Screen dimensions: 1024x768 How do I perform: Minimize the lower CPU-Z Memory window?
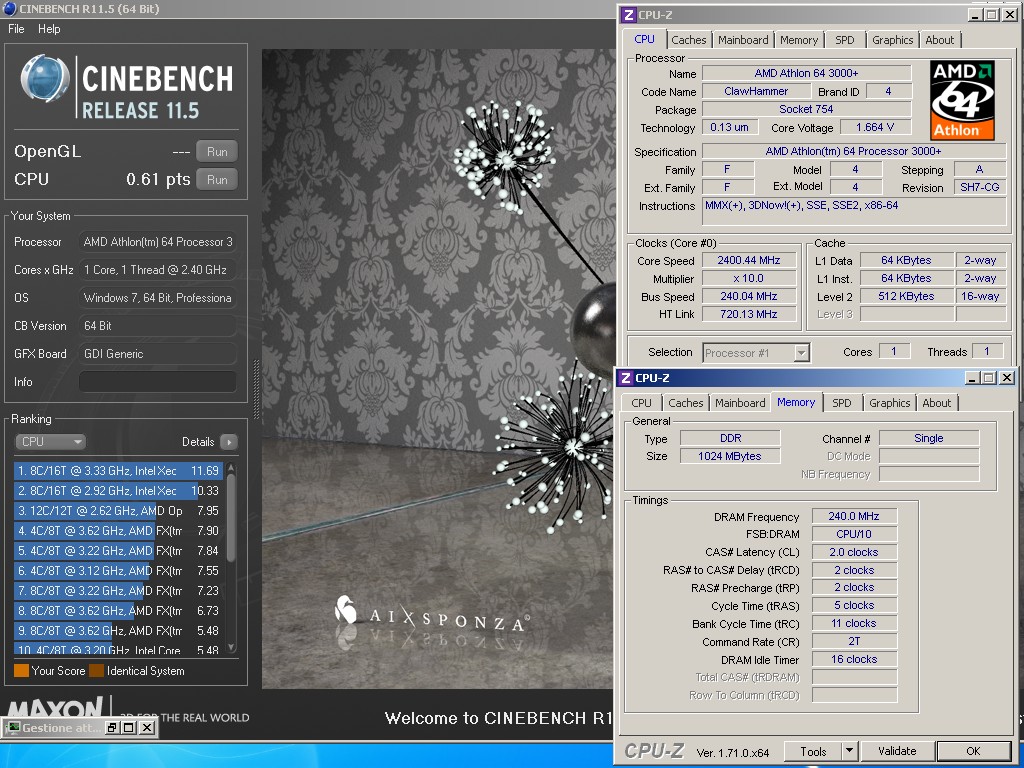tap(972, 377)
